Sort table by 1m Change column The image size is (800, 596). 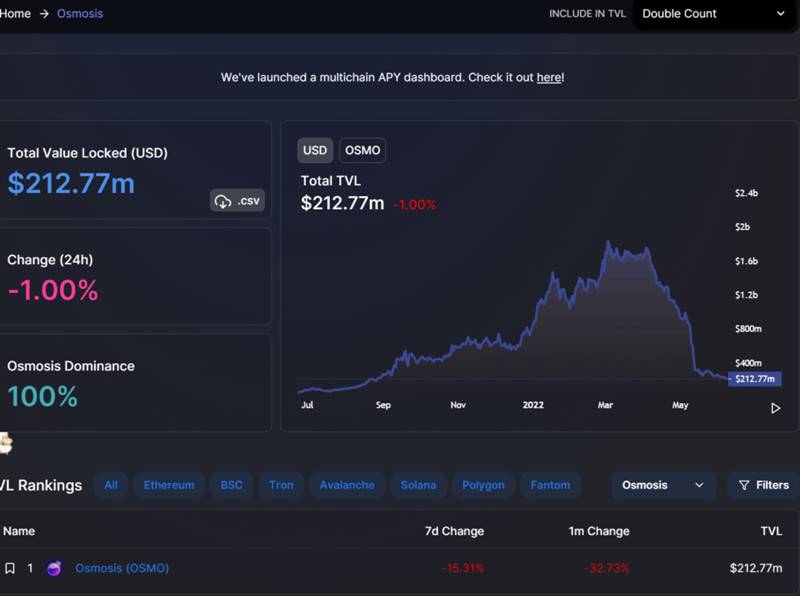[x=599, y=531]
